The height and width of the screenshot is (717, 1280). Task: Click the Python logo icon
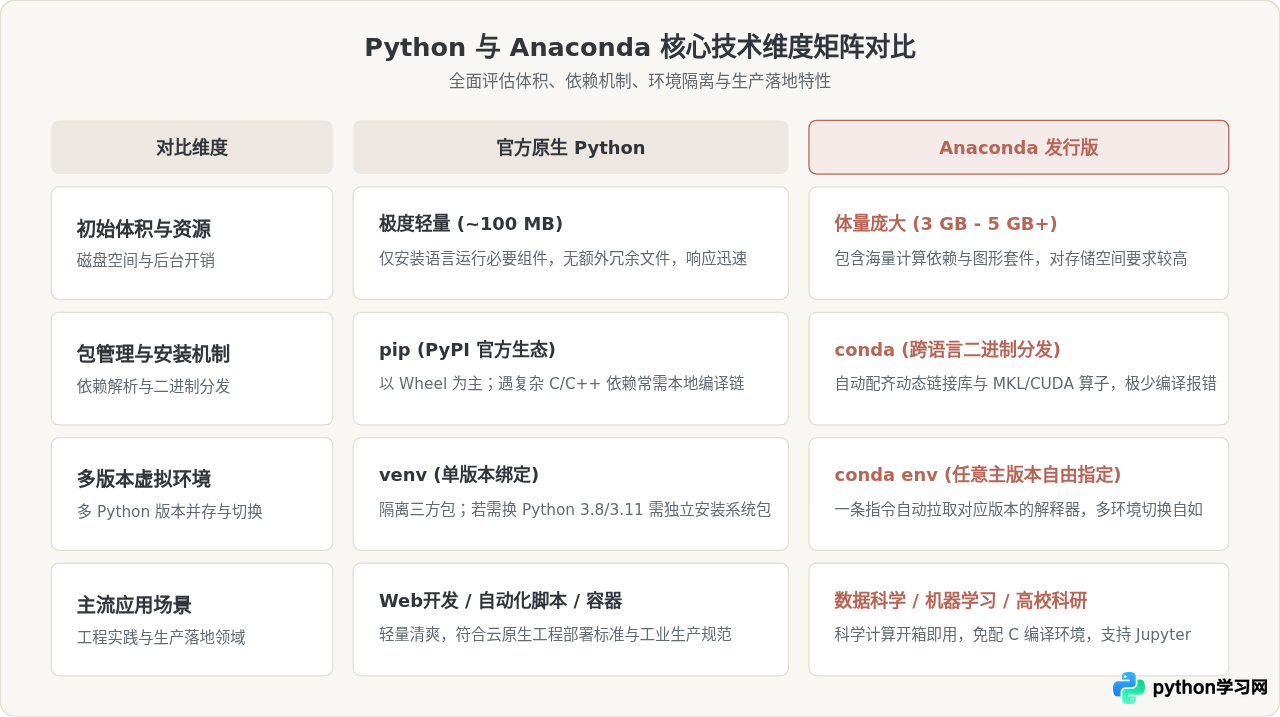pos(1129,688)
